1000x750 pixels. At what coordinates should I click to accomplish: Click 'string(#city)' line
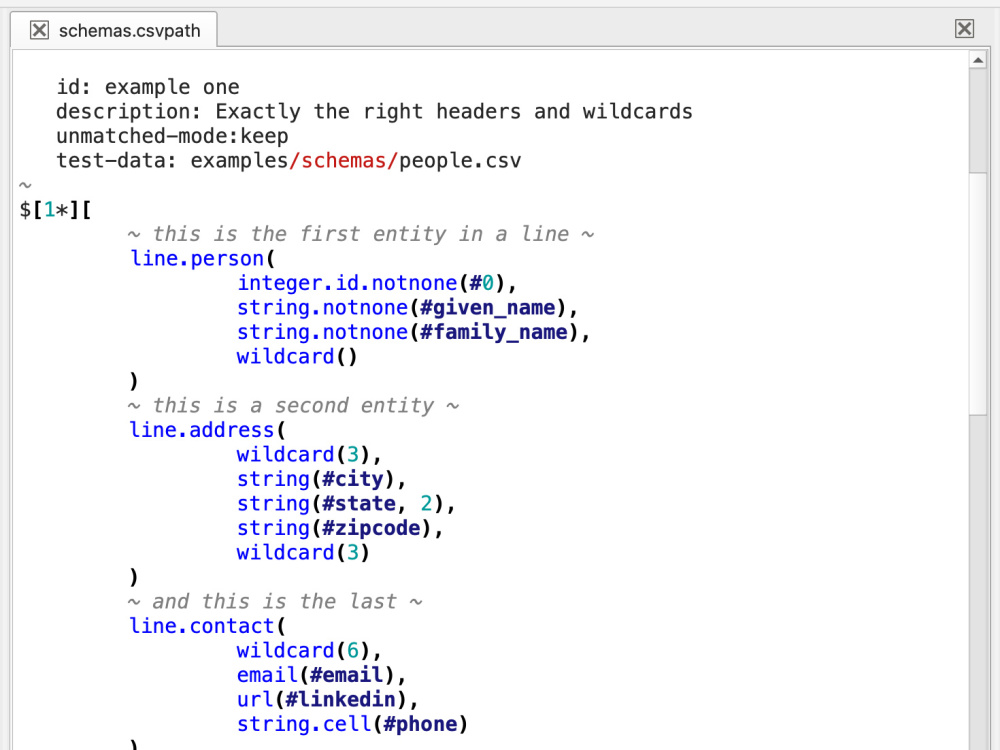click(x=321, y=479)
